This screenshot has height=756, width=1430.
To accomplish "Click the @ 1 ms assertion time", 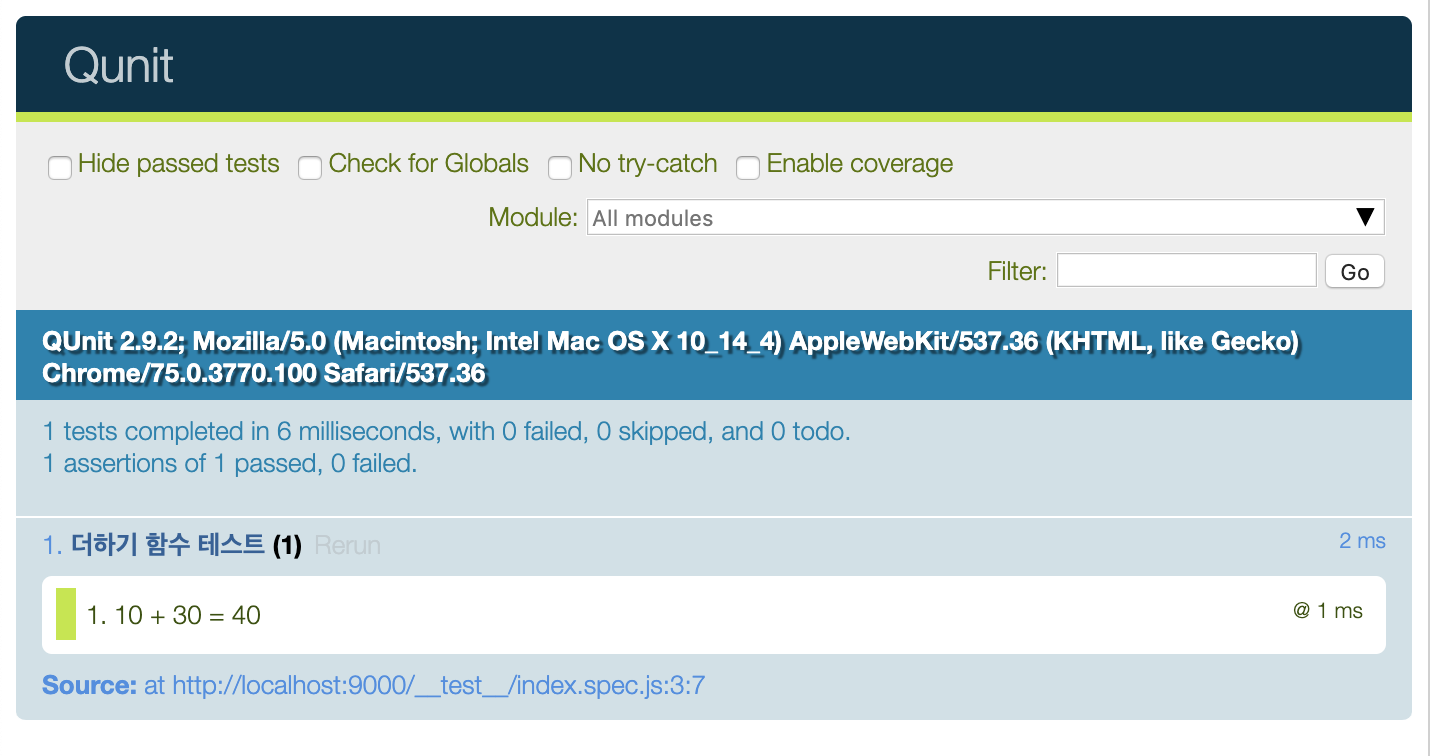I will 1328,611.
